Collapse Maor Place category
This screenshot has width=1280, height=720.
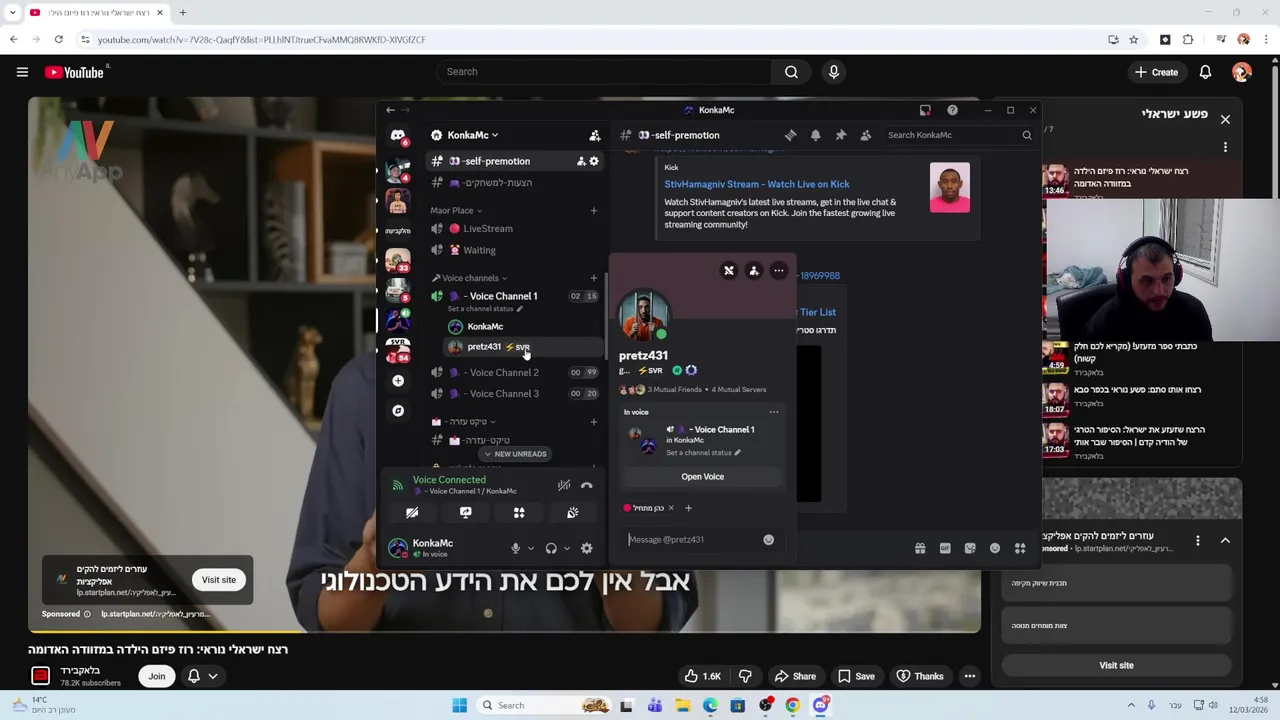[456, 211]
